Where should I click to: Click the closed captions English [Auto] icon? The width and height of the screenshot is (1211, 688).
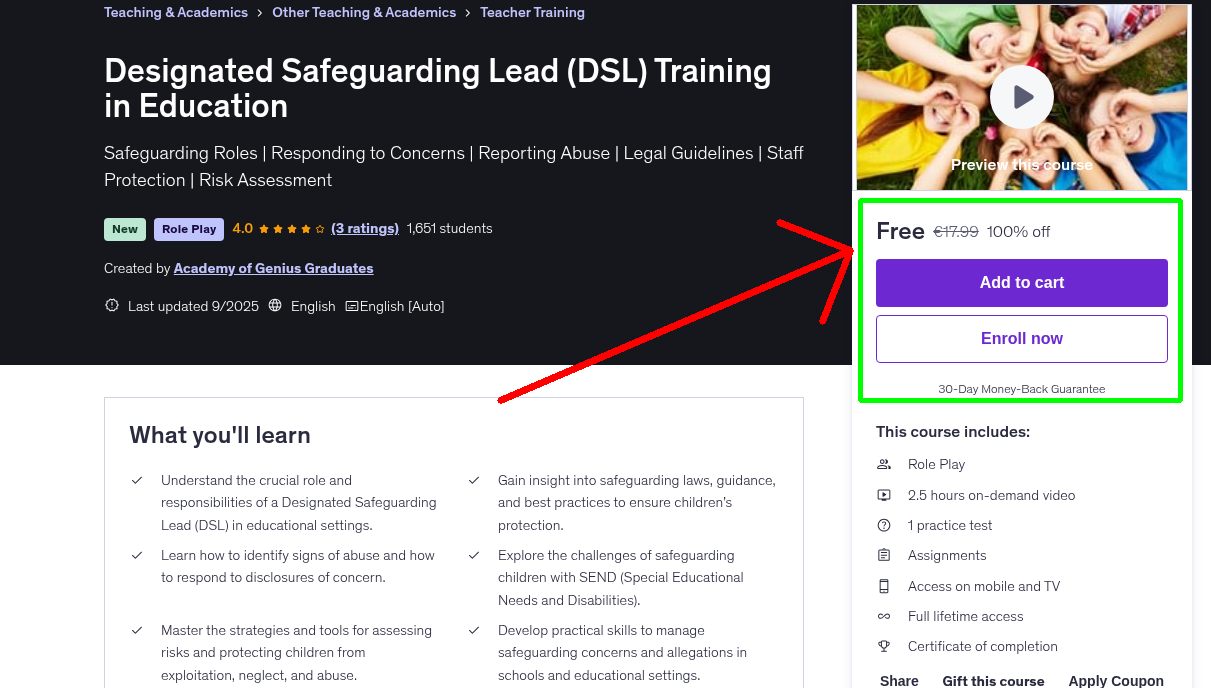(355, 305)
